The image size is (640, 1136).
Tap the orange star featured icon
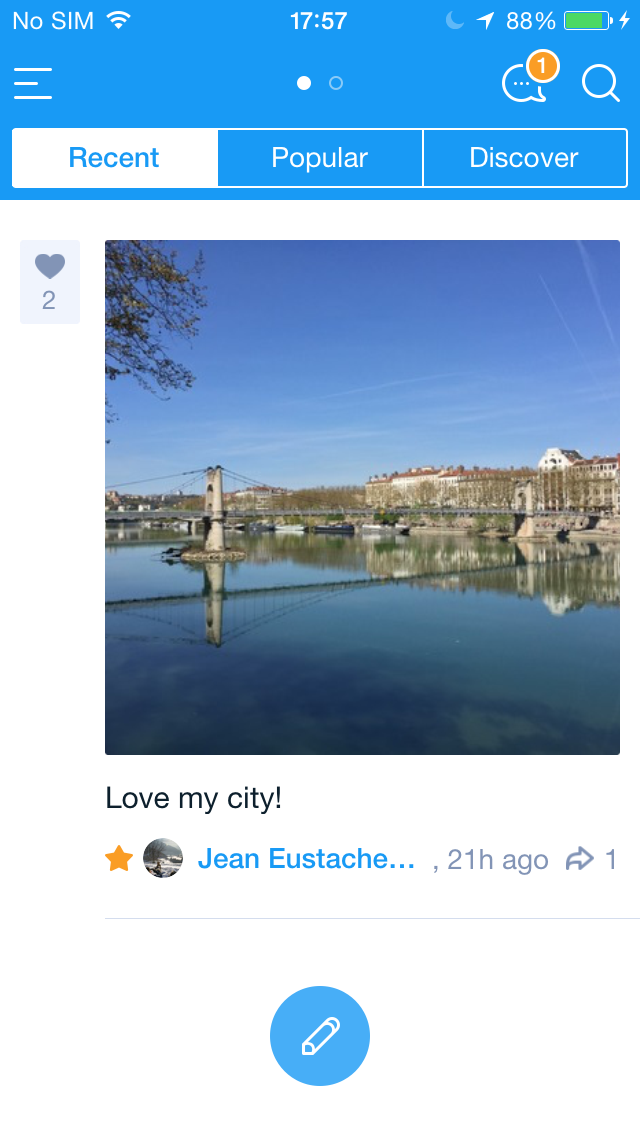pyautogui.click(x=119, y=859)
